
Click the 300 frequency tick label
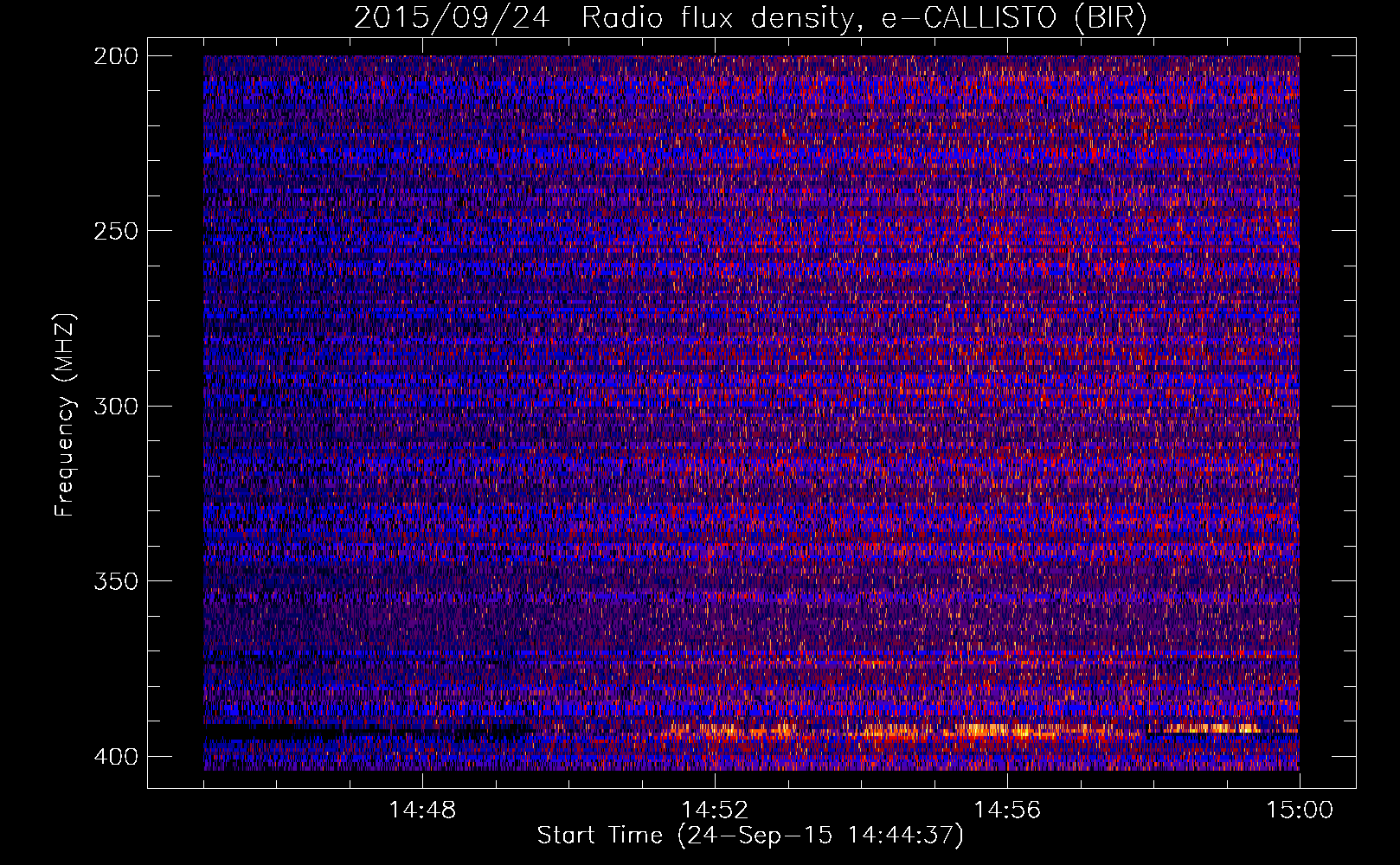[115, 406]
